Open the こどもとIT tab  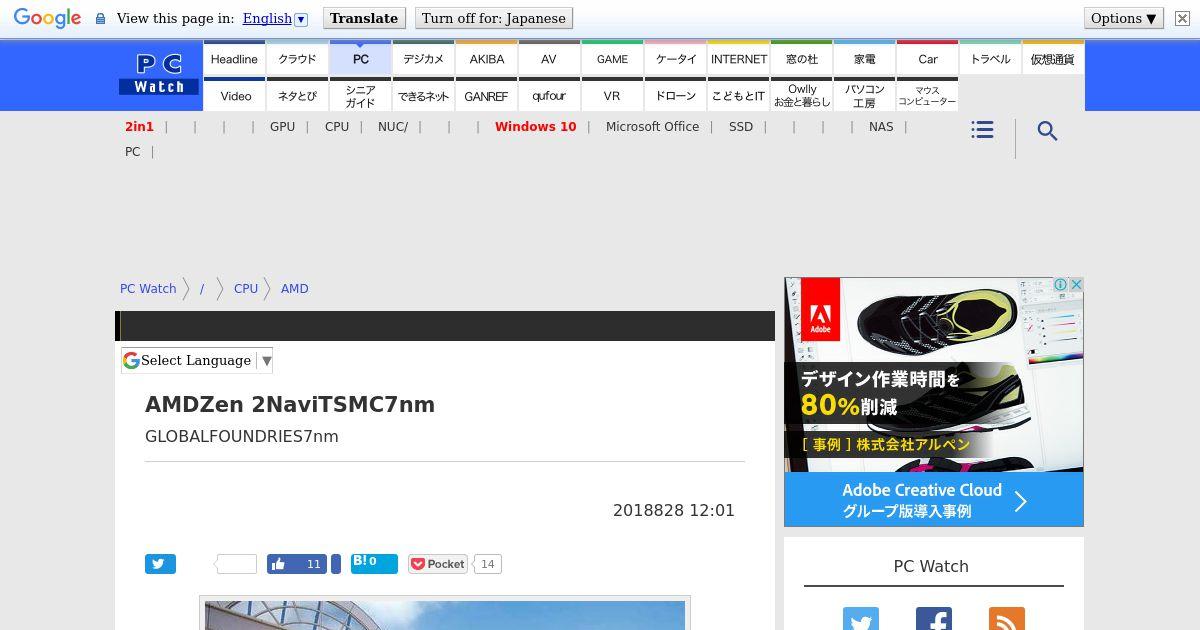pos(738,96)
